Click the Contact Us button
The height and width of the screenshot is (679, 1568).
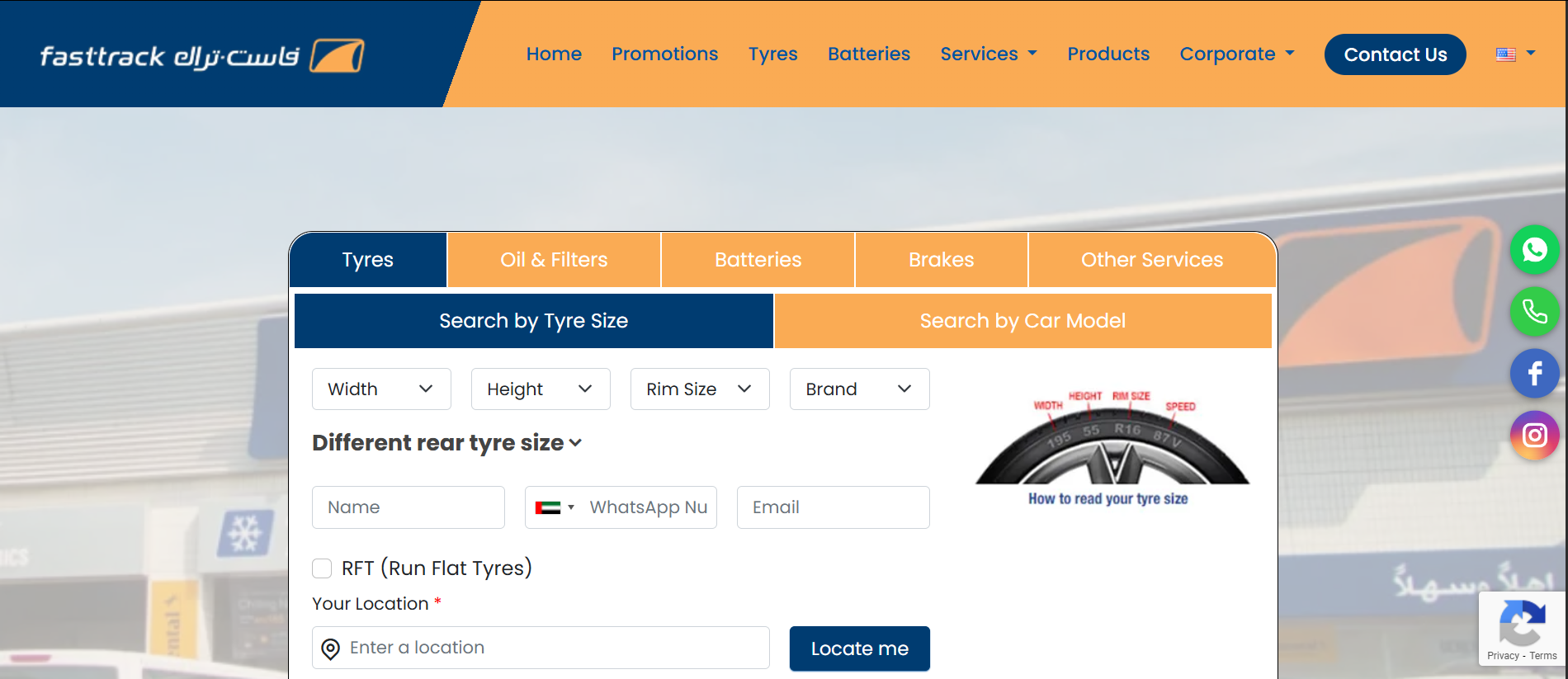[x=1396, y=54]
